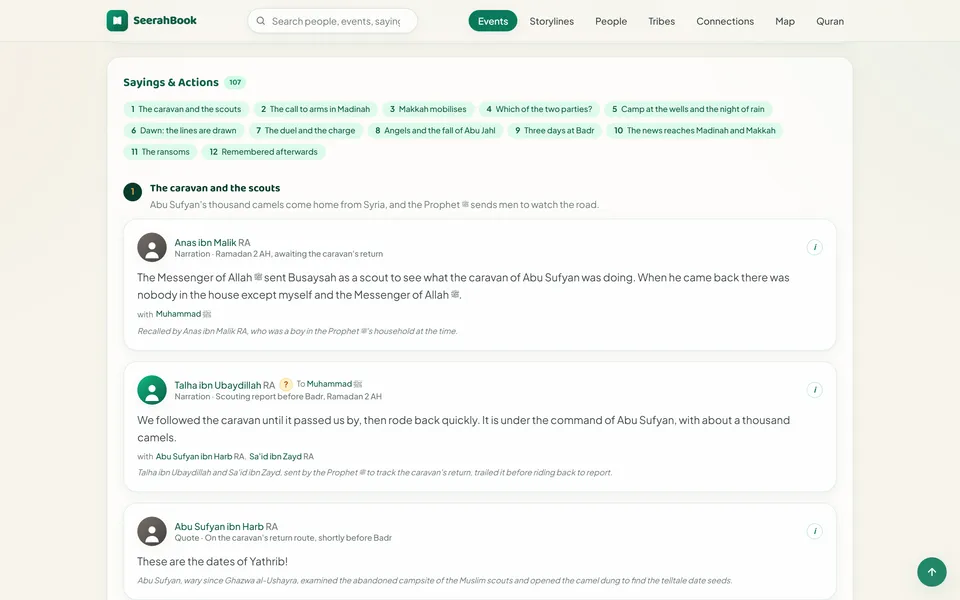Jump to chapter 5 Camp at the wells

[x=688, y=109]
